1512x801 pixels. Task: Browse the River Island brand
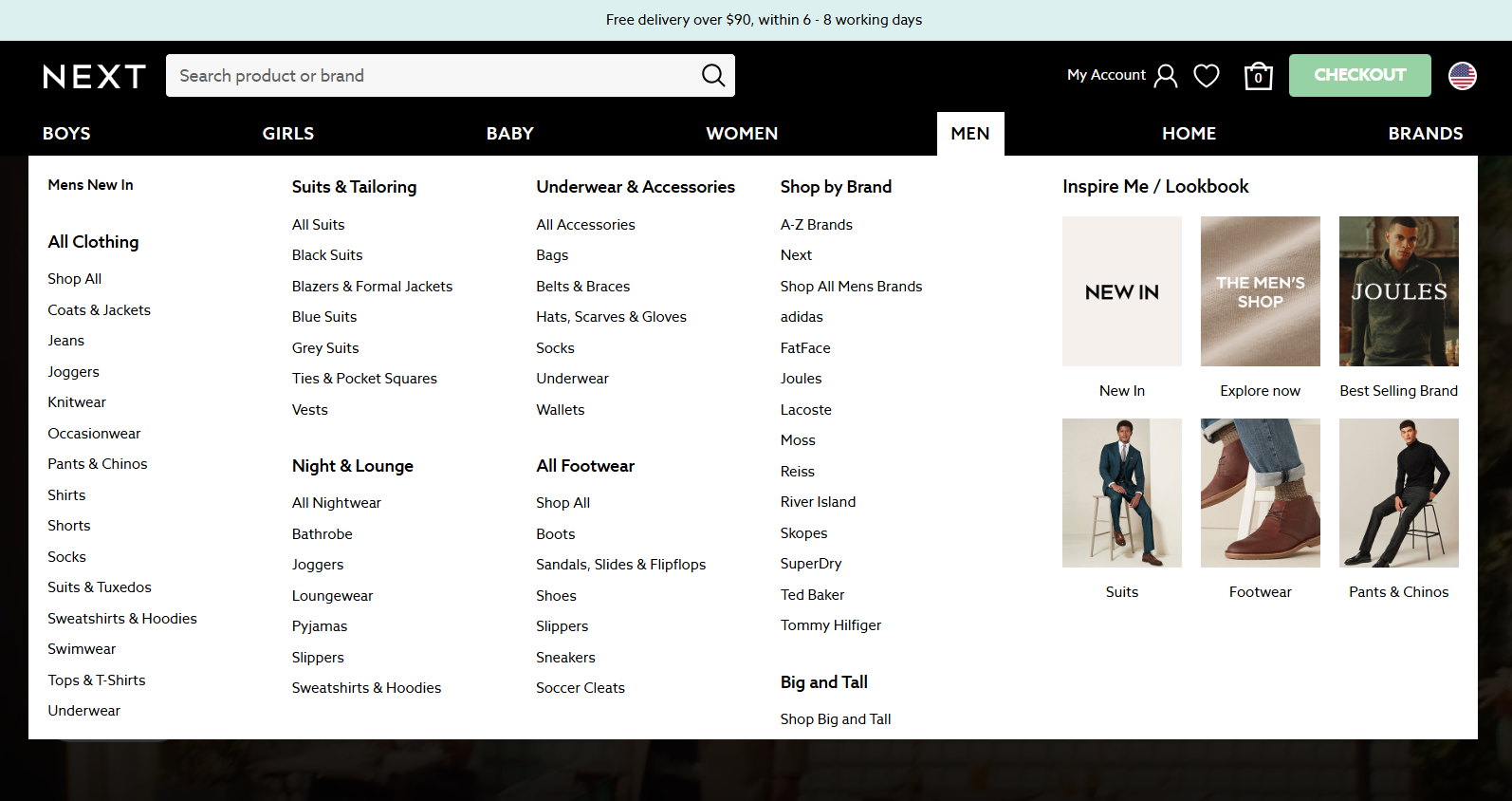[x=818, y=502]
